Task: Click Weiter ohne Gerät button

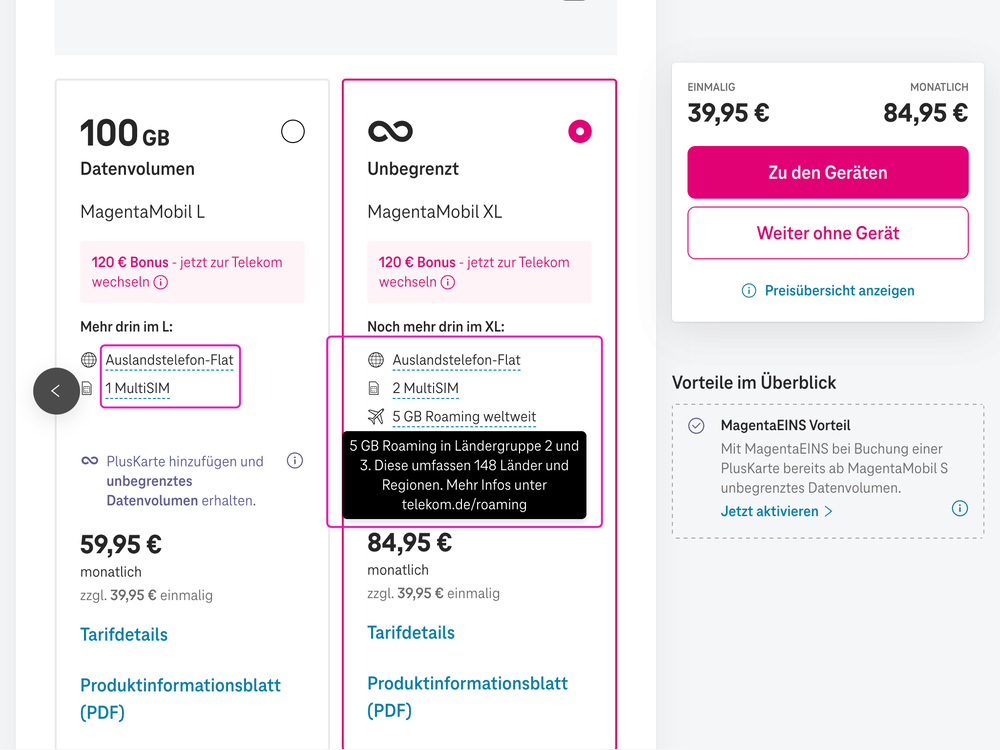Action: tap(827, 233)
